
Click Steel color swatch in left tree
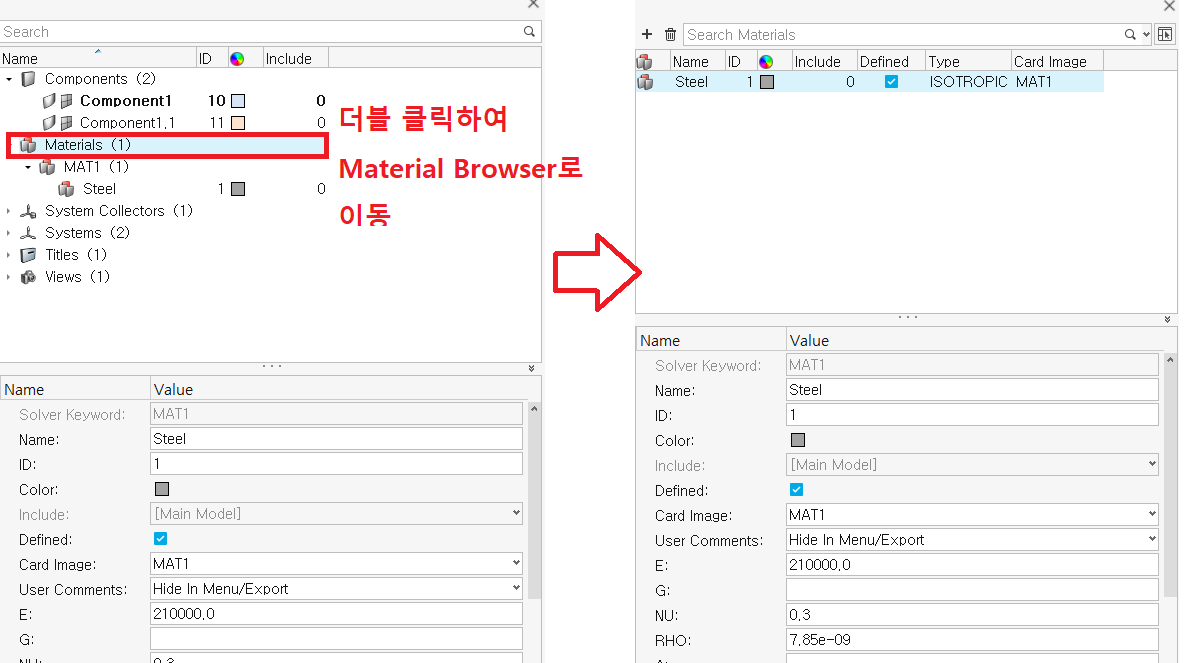(238, 188)
